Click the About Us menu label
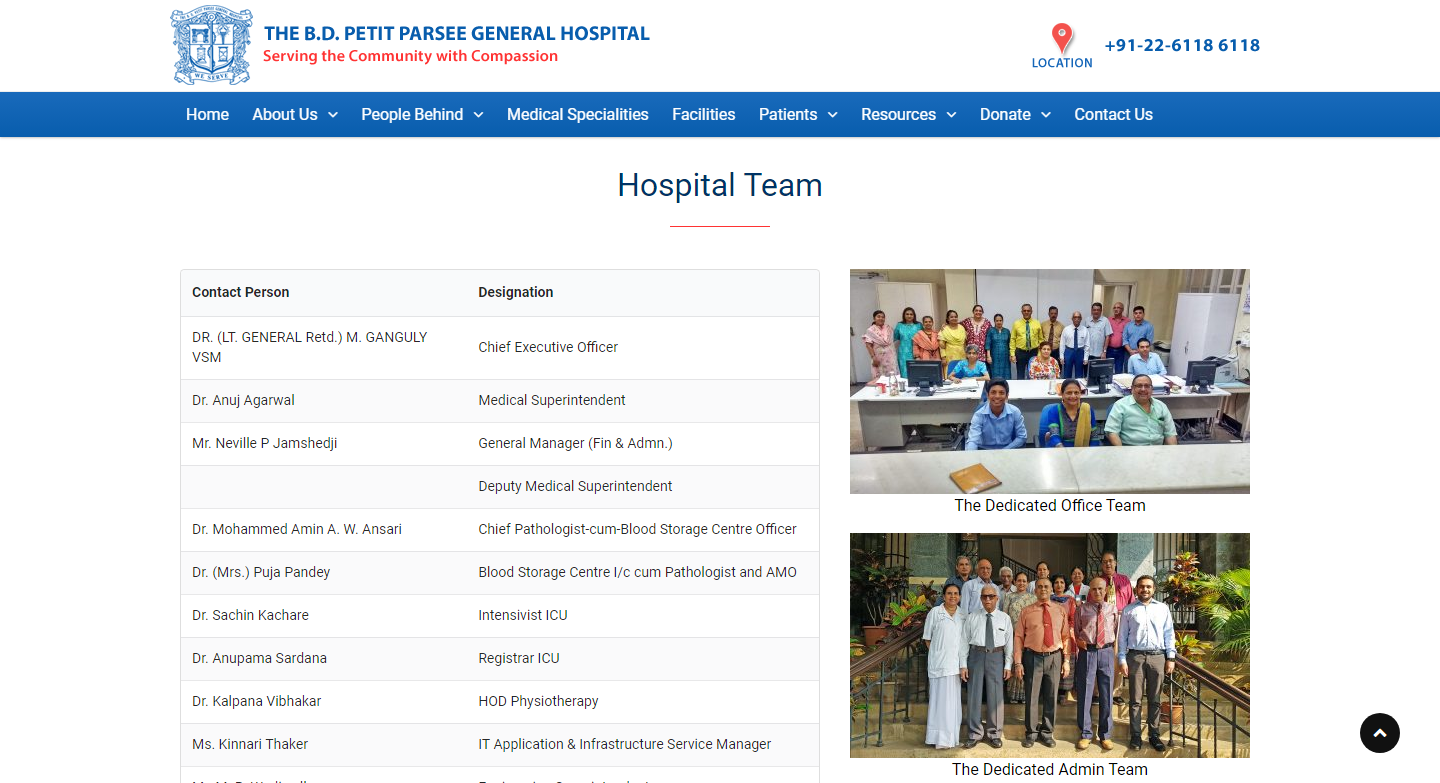This screenshot has width=1440, height=783. point(285,114)
